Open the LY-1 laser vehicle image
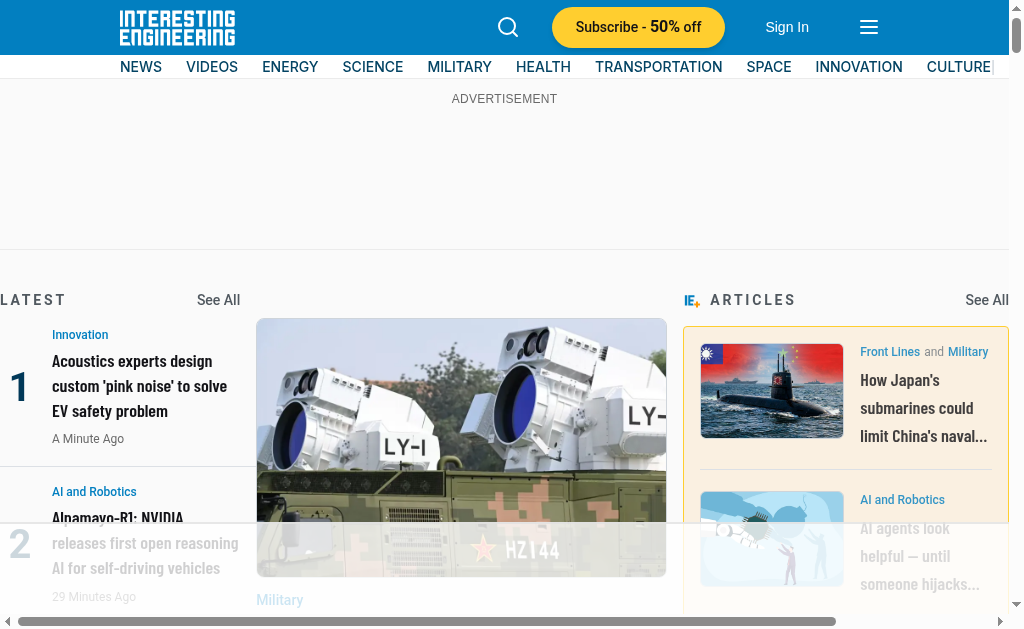This screenshot has width=1024, height=629. pyautogui.click(x=461, y=447)
